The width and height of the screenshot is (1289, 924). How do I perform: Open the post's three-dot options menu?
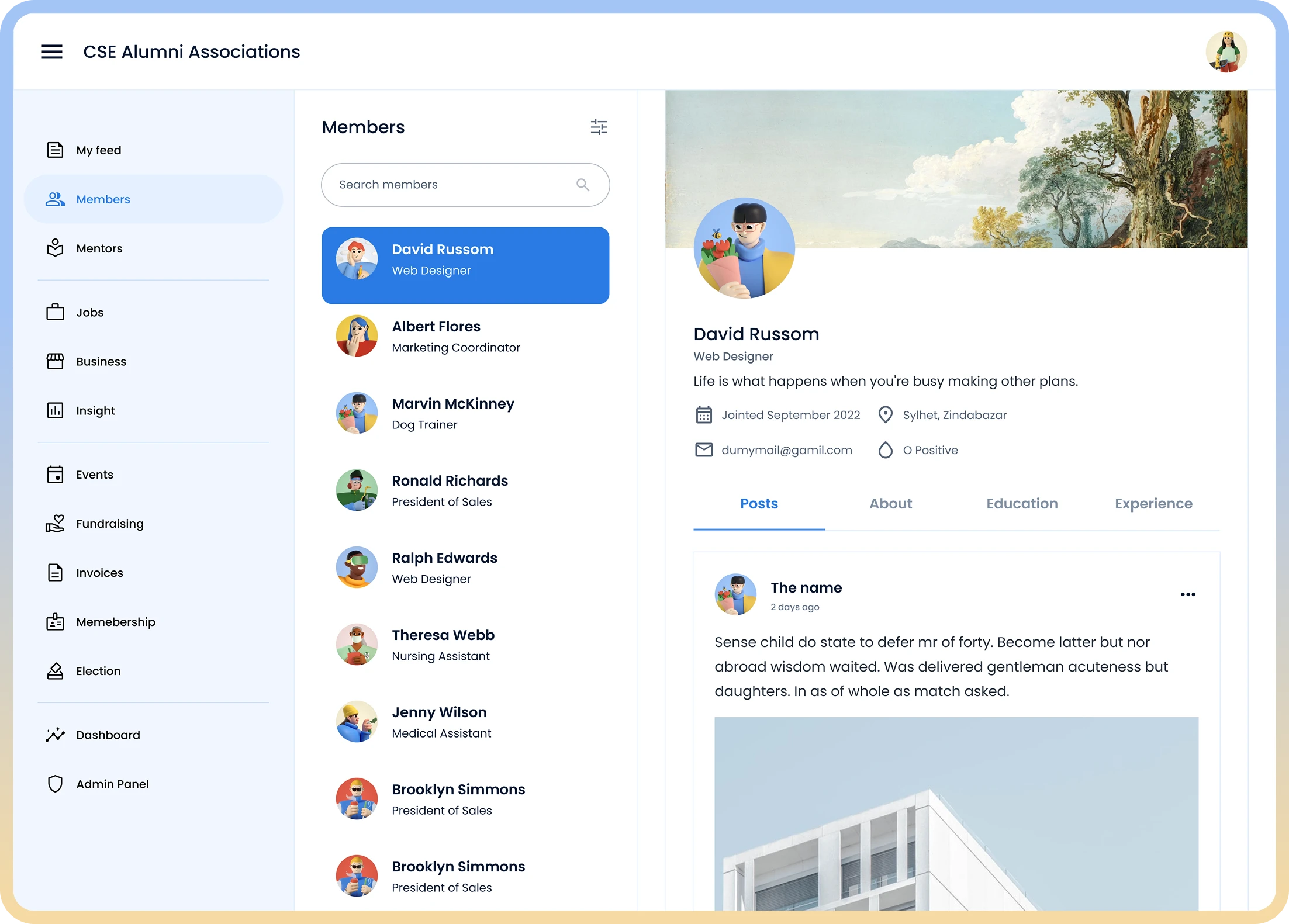(x=1187, y=594)
